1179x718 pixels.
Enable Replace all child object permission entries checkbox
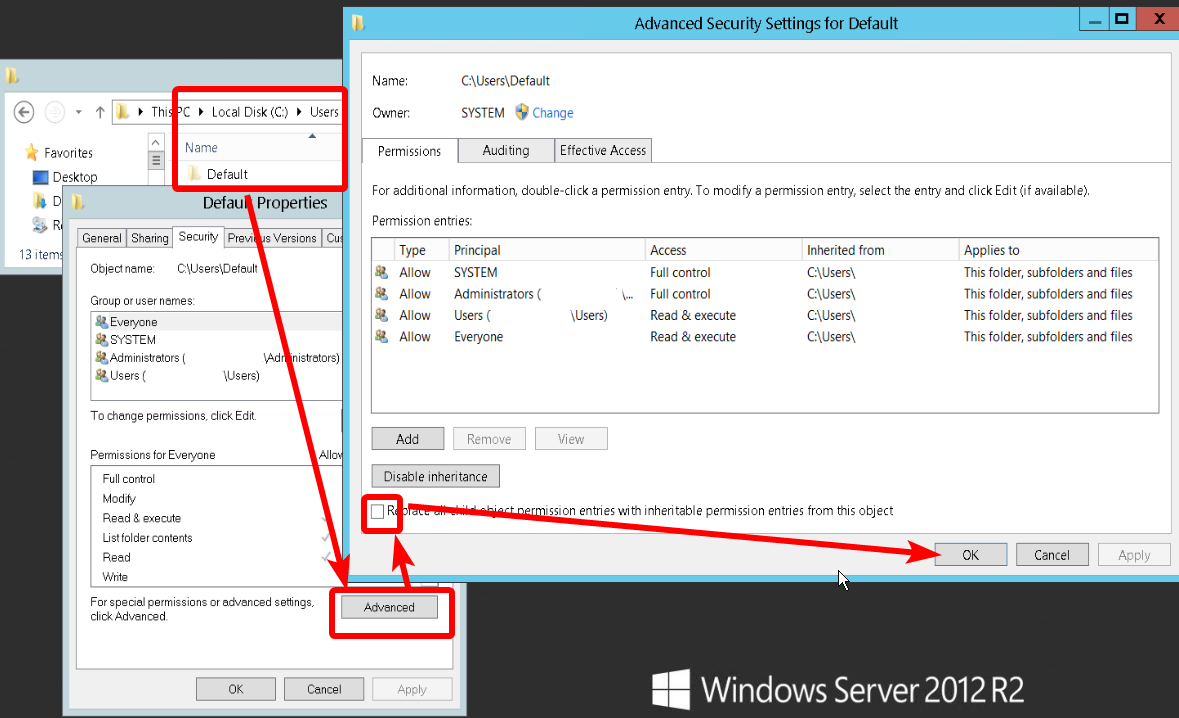(x=377, y=511)
